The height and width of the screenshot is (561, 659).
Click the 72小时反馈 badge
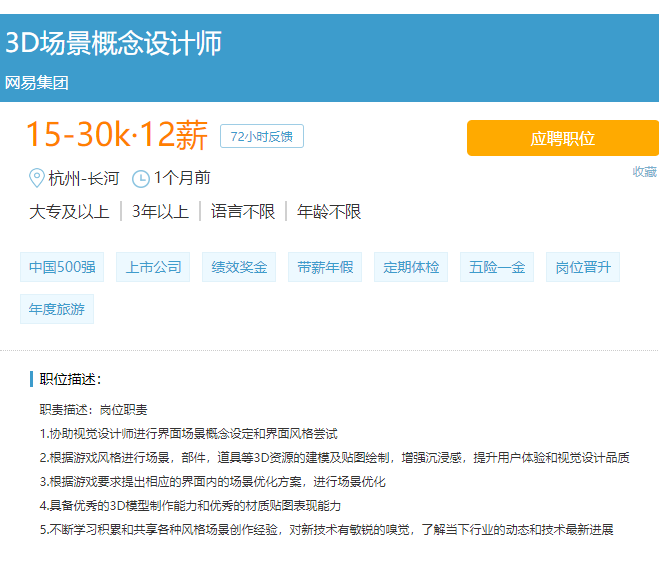(x=262, y=136)
